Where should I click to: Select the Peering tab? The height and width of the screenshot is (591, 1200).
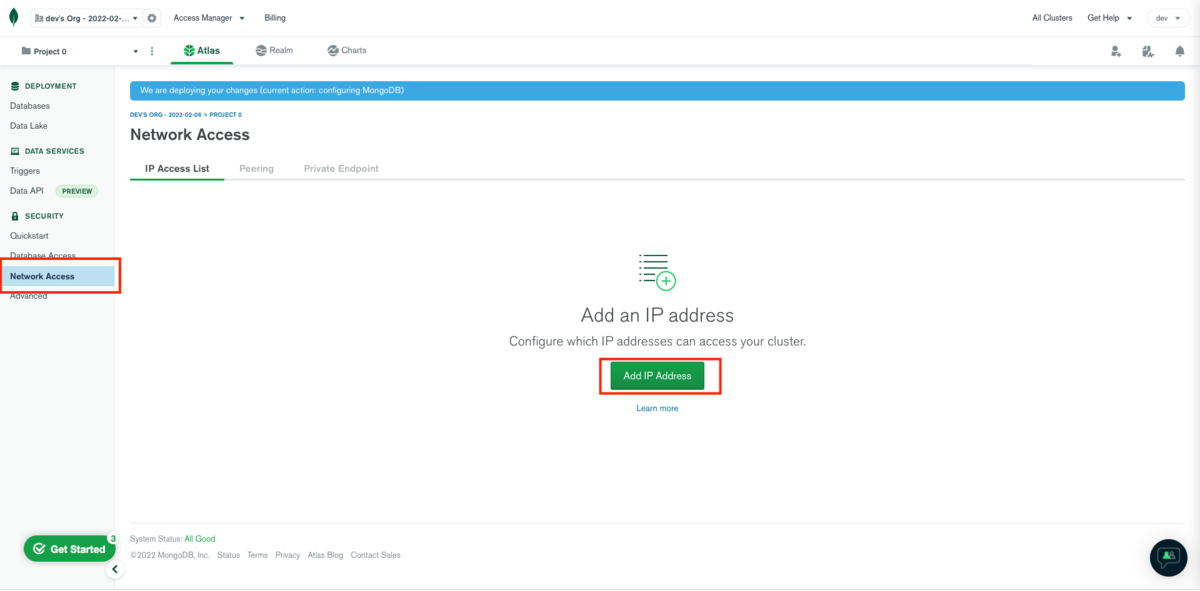pyautogui.click(x=256, y=169)
